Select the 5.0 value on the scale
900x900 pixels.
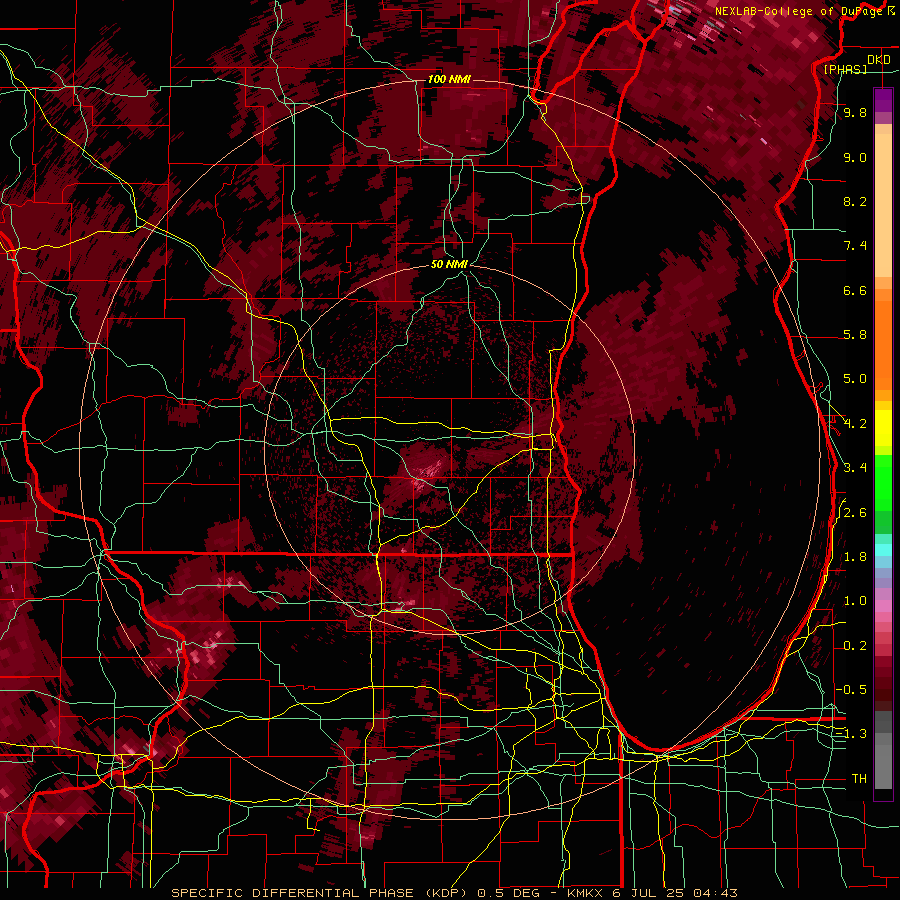coord(855,379)
